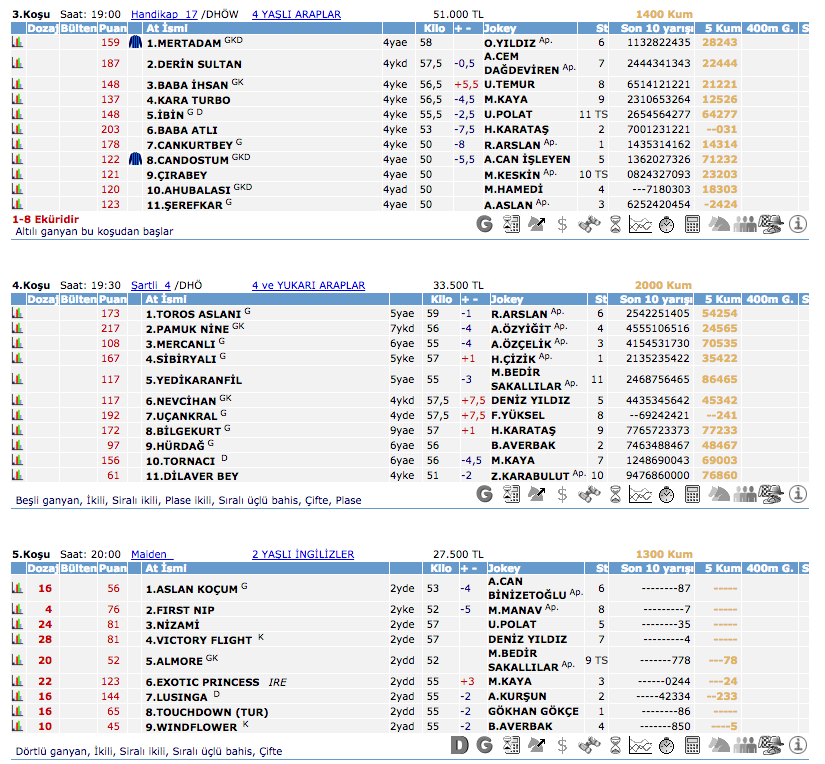Open the calculator icon below race 3
The image size is (825, 764).
[x=692, y=225]
